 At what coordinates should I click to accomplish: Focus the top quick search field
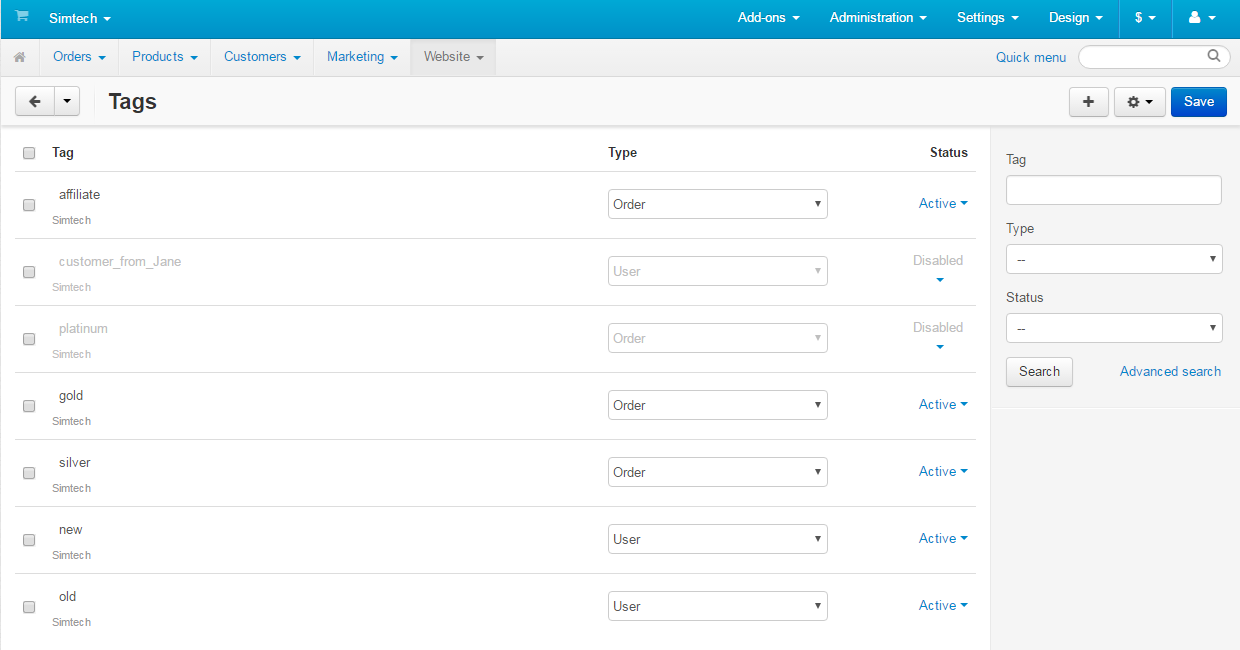1154,57
